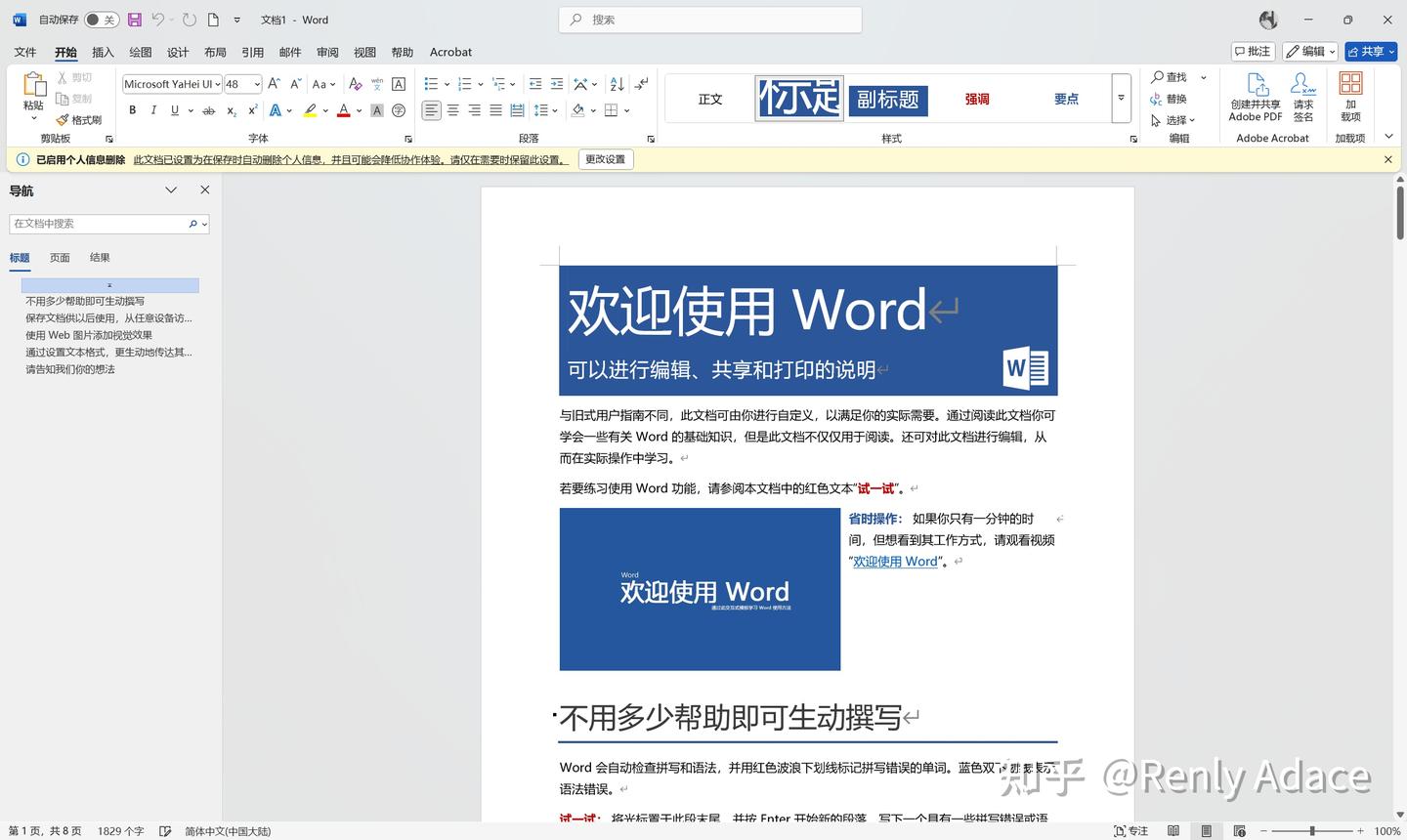1407x840 pixels.
Task: Increase font size with the grow icon
Action: pyautogui.click(x=275, y=84)
